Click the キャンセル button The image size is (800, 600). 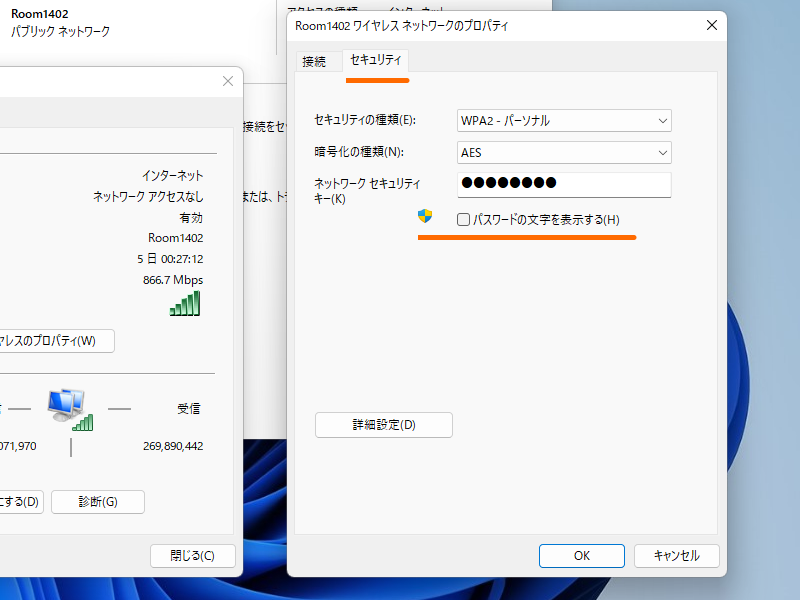point(677,556)
